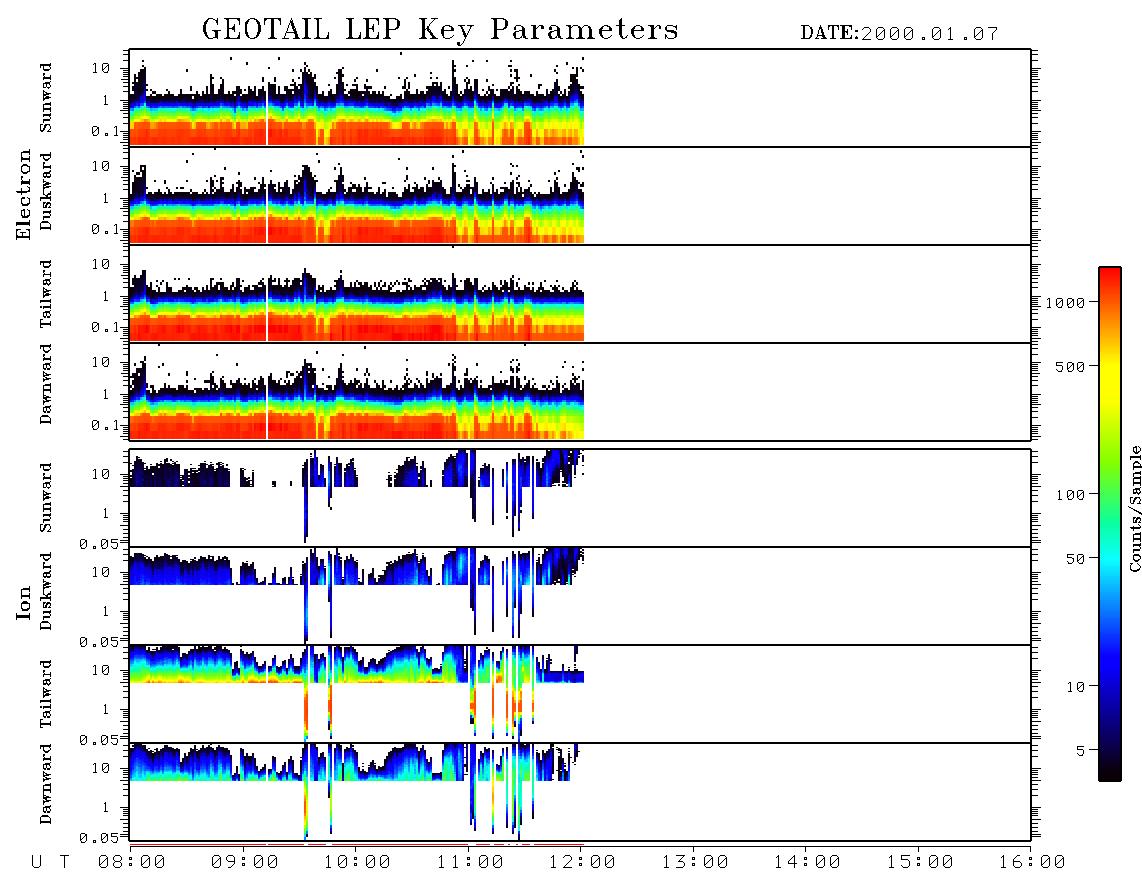
Task: Click the Ion Duskward panel label
Action: click(x=46, y=591)
